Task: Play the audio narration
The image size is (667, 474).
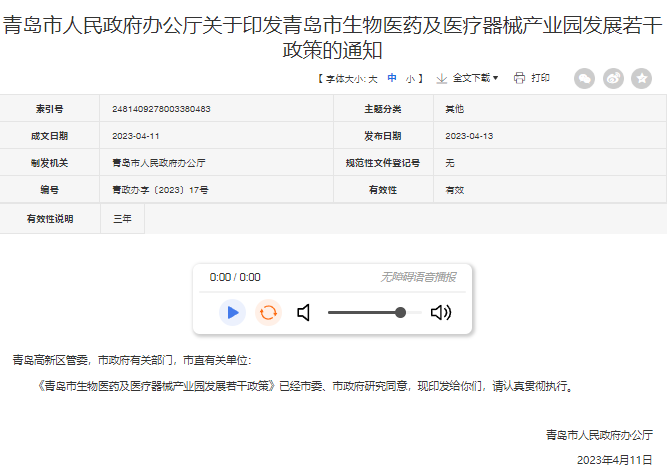Action: tap(232, 312)
